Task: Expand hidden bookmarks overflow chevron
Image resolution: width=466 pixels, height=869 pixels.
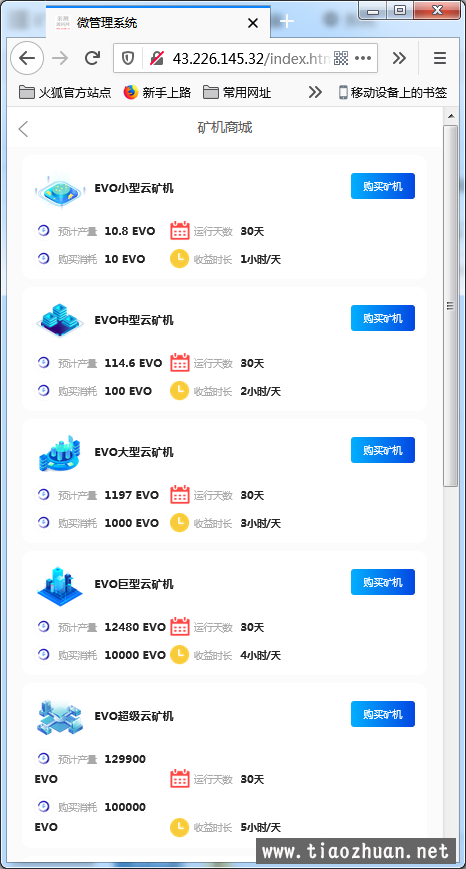Action: [315, 92]
